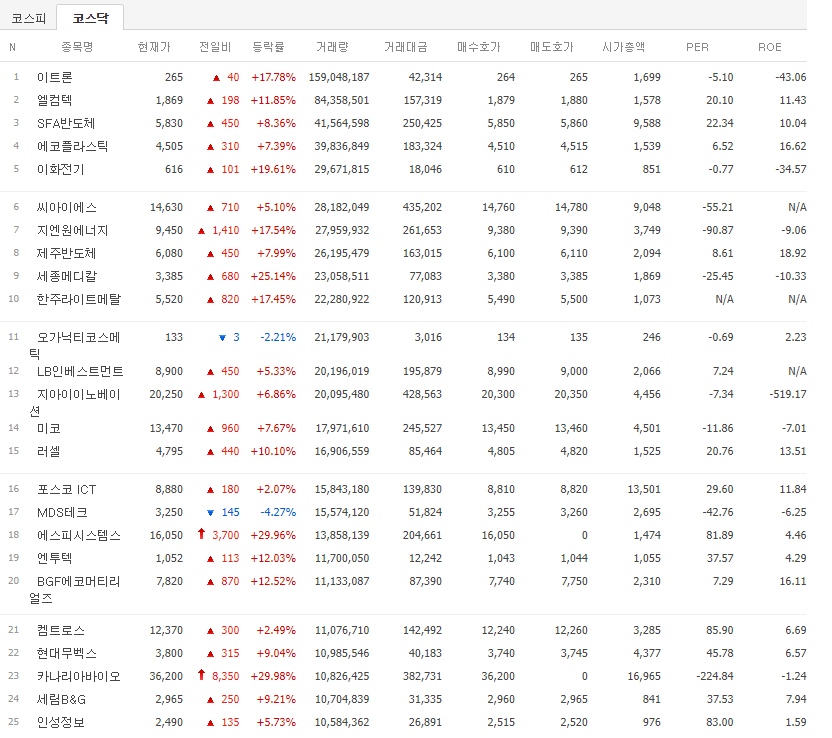This screenshot has height=738, width=832.
Task: Click the red up arrow in 지엔원에너지 row
Action: (x=202, y=231)
